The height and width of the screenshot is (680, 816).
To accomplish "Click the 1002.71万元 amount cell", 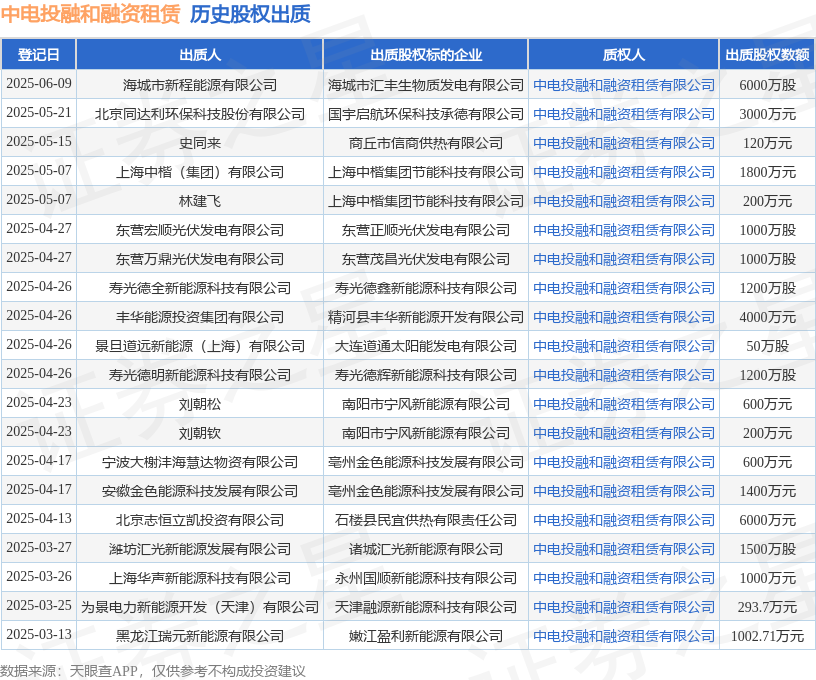I will 768,636.
